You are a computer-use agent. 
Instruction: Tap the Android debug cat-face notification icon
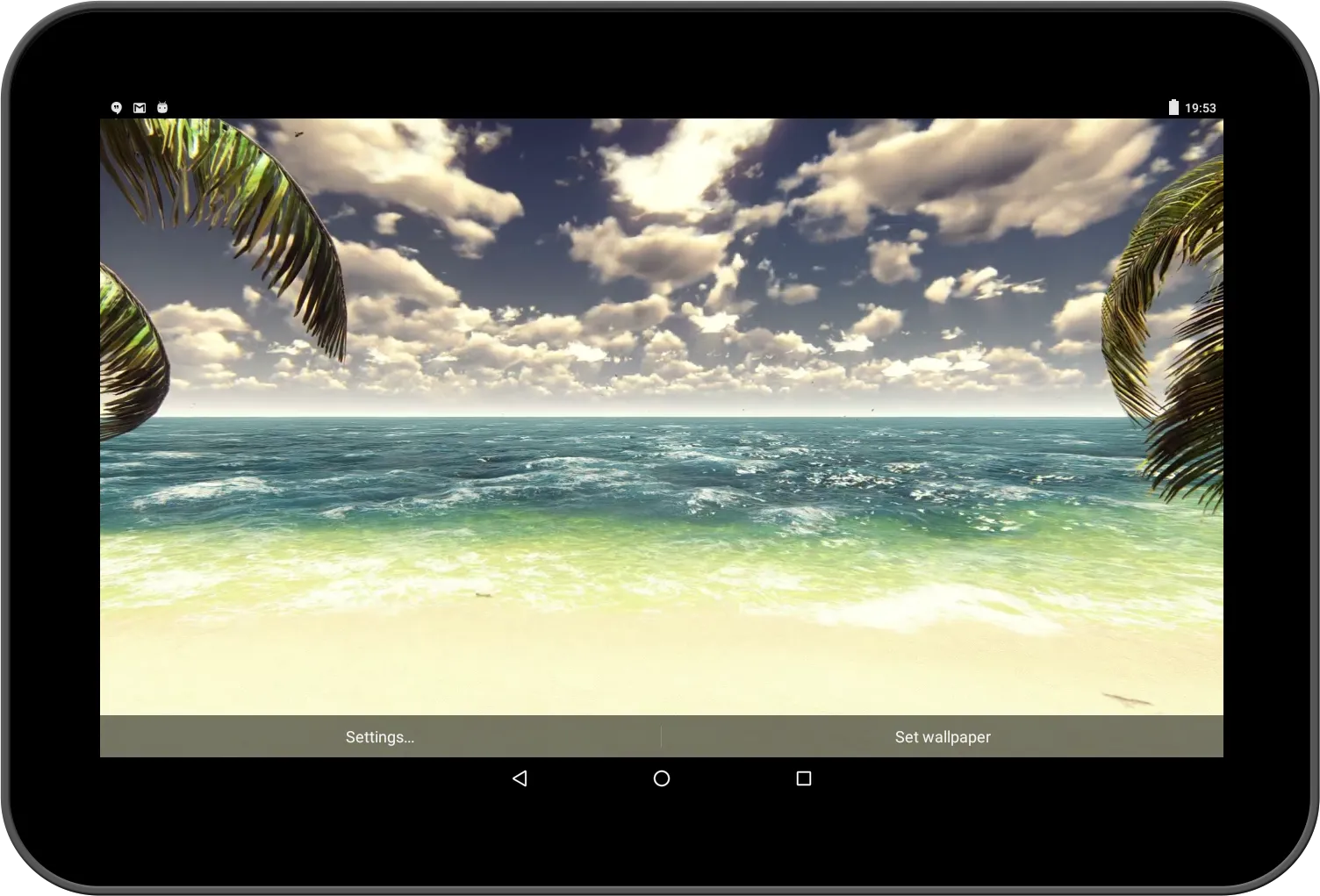coord(162,108)
